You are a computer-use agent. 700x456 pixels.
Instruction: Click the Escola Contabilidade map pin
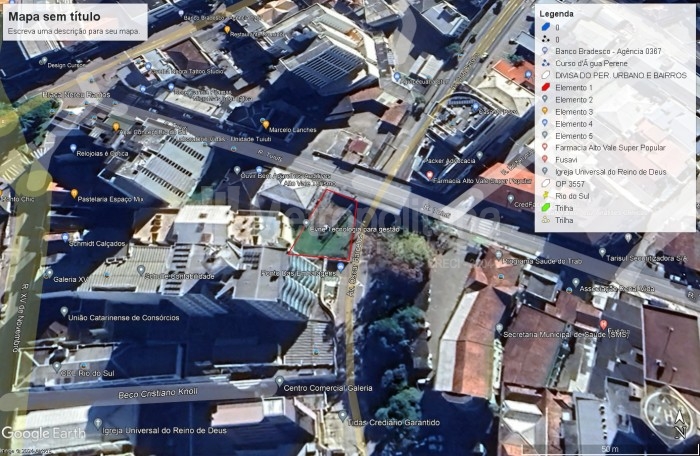coord(141,269)
